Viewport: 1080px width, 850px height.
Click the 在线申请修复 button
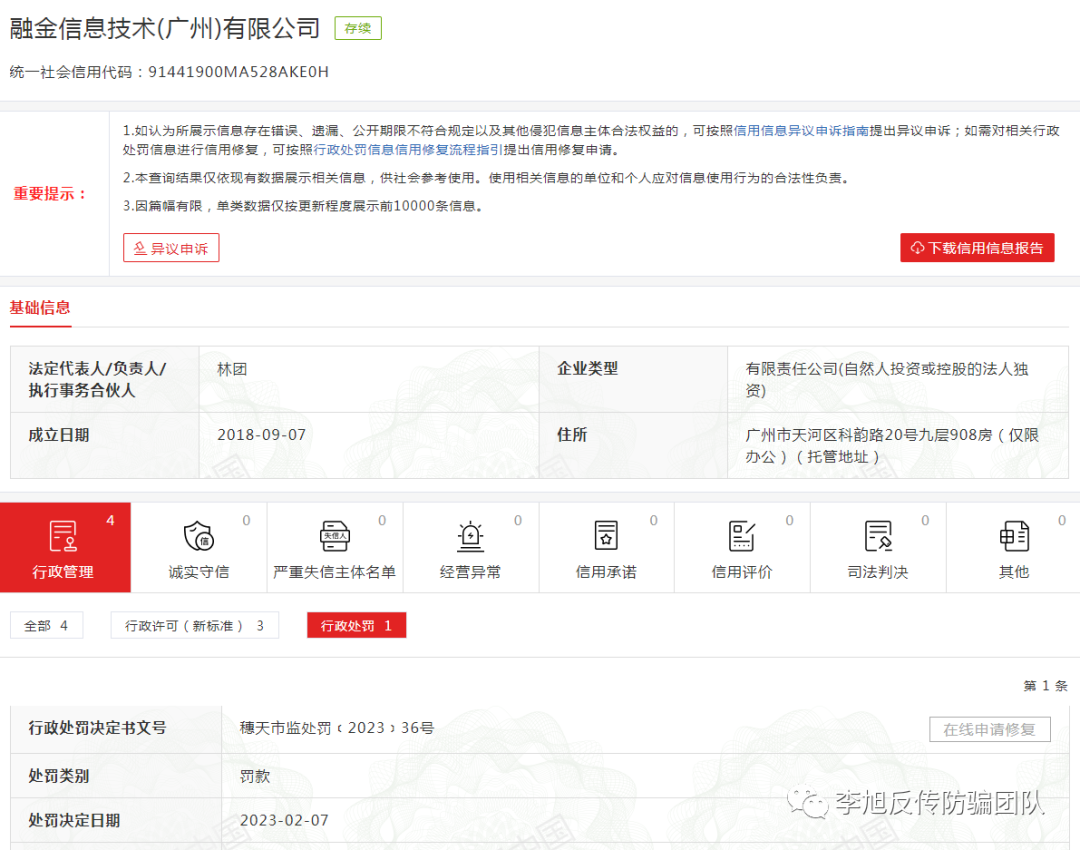(989, 729)
